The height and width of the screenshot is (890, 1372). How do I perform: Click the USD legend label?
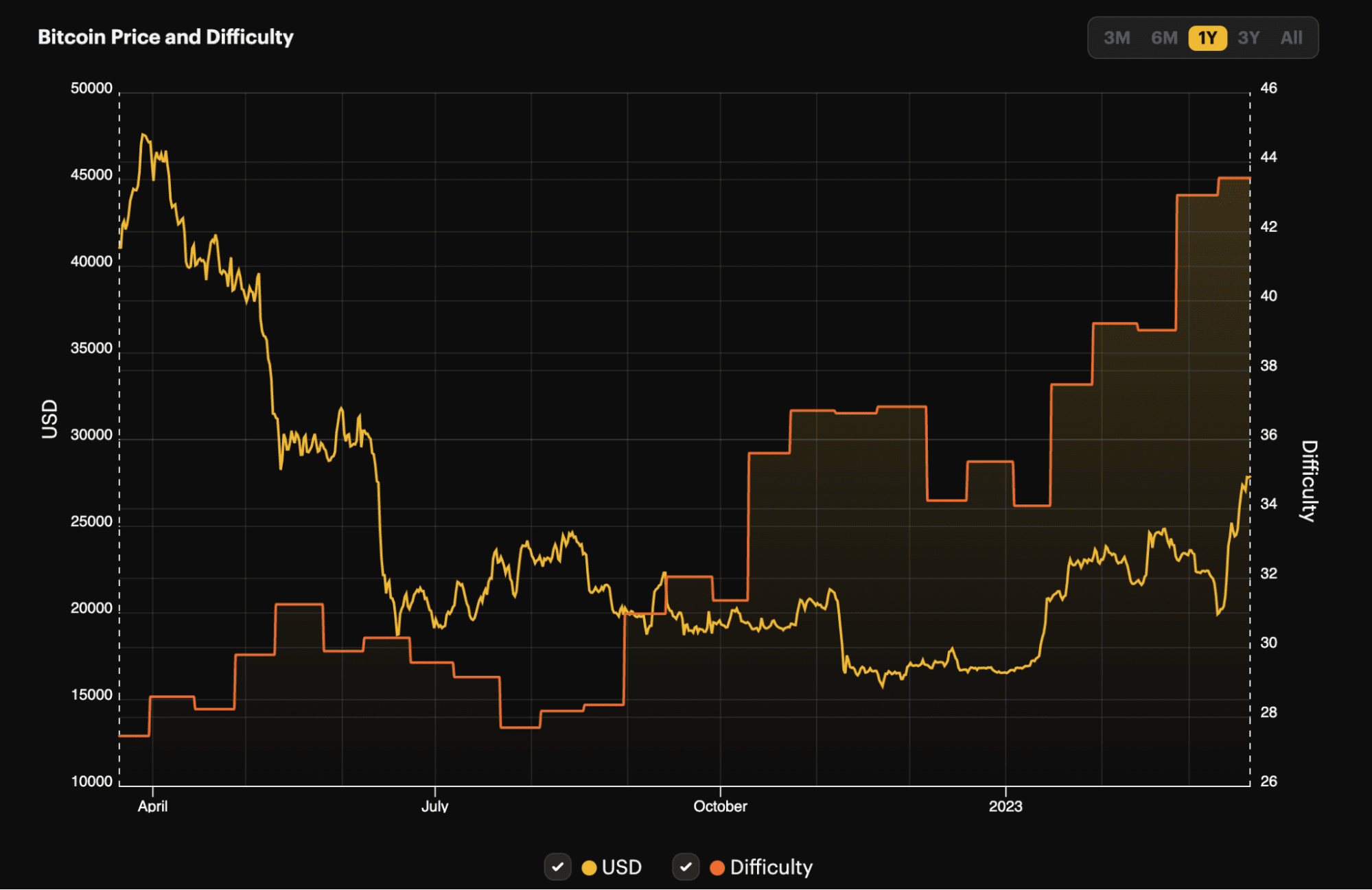click(622, 867)
